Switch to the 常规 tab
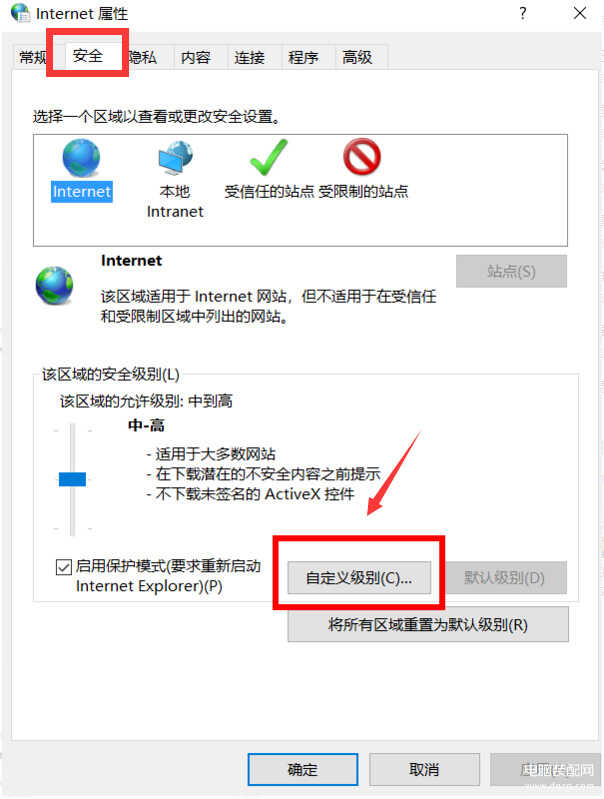Screen dimensions: 604x799 (x=32, y=57)
